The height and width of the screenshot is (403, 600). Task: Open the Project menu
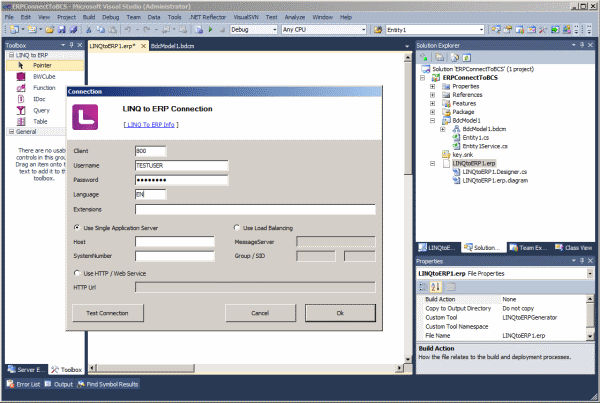pyautogui.click(x=66, y=17)
